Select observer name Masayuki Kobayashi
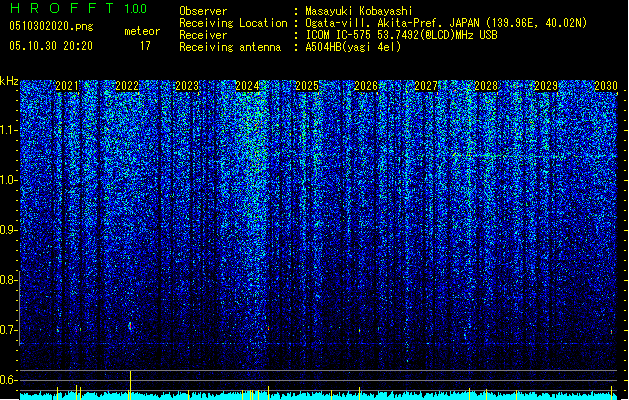The height and width of the screenshot is (400, 629). [x=359, y=11]
